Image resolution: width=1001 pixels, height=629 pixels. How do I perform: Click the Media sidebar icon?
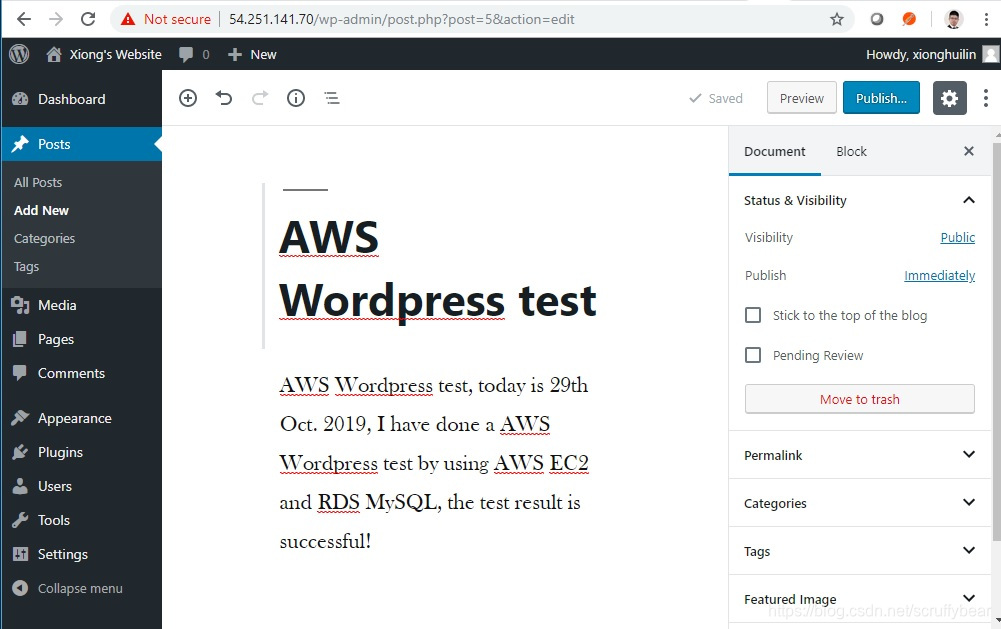coord(20,305)
